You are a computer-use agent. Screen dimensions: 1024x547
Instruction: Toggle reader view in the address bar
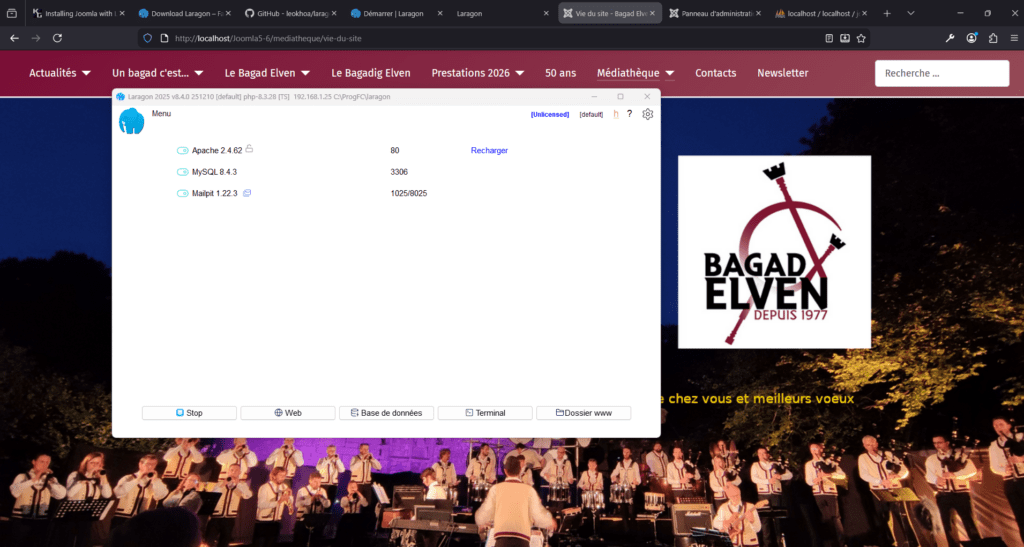pos(829,39)
